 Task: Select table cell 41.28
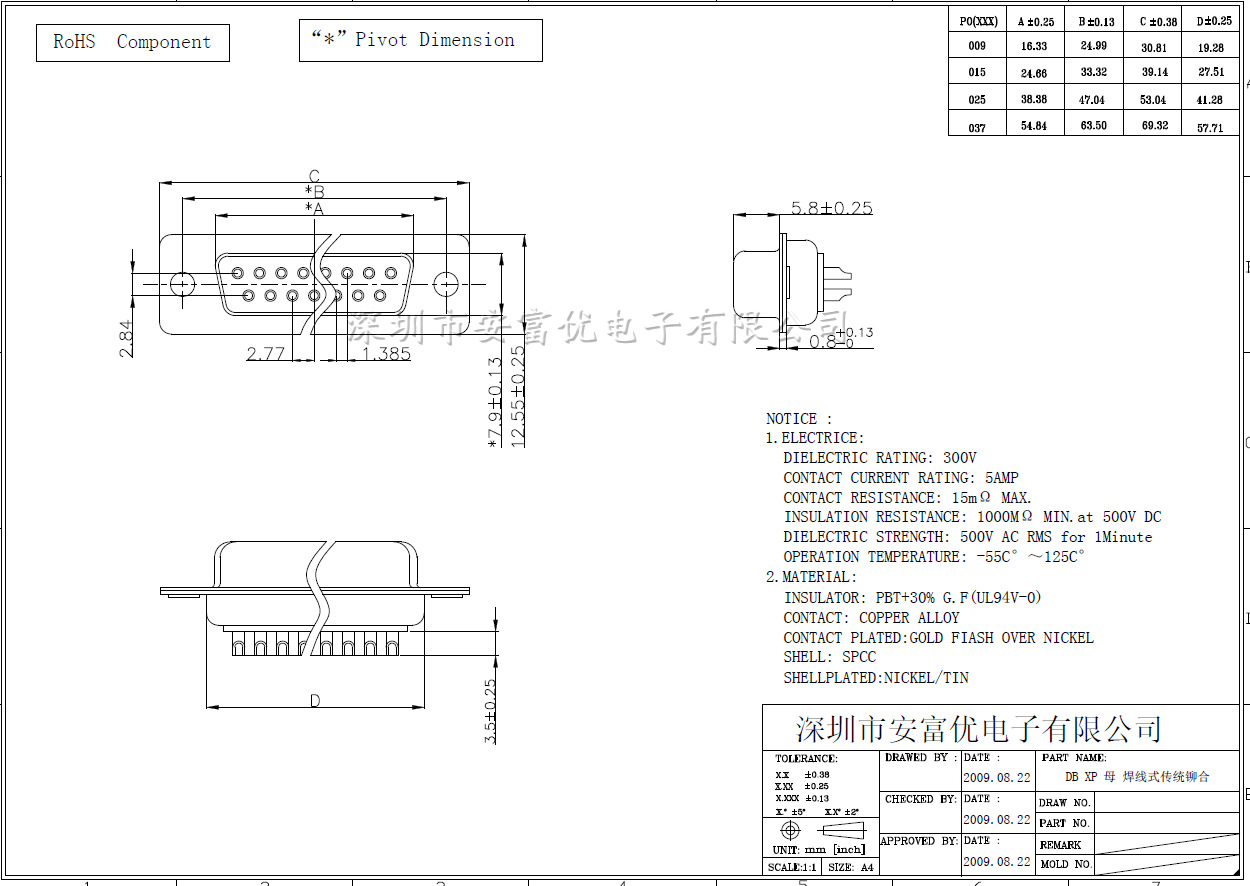point(1210,100)
